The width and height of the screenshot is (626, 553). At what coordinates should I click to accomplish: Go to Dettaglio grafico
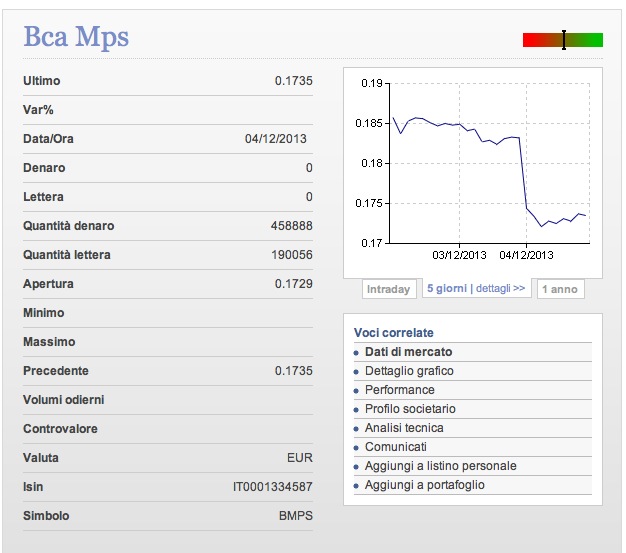[409, 371]
